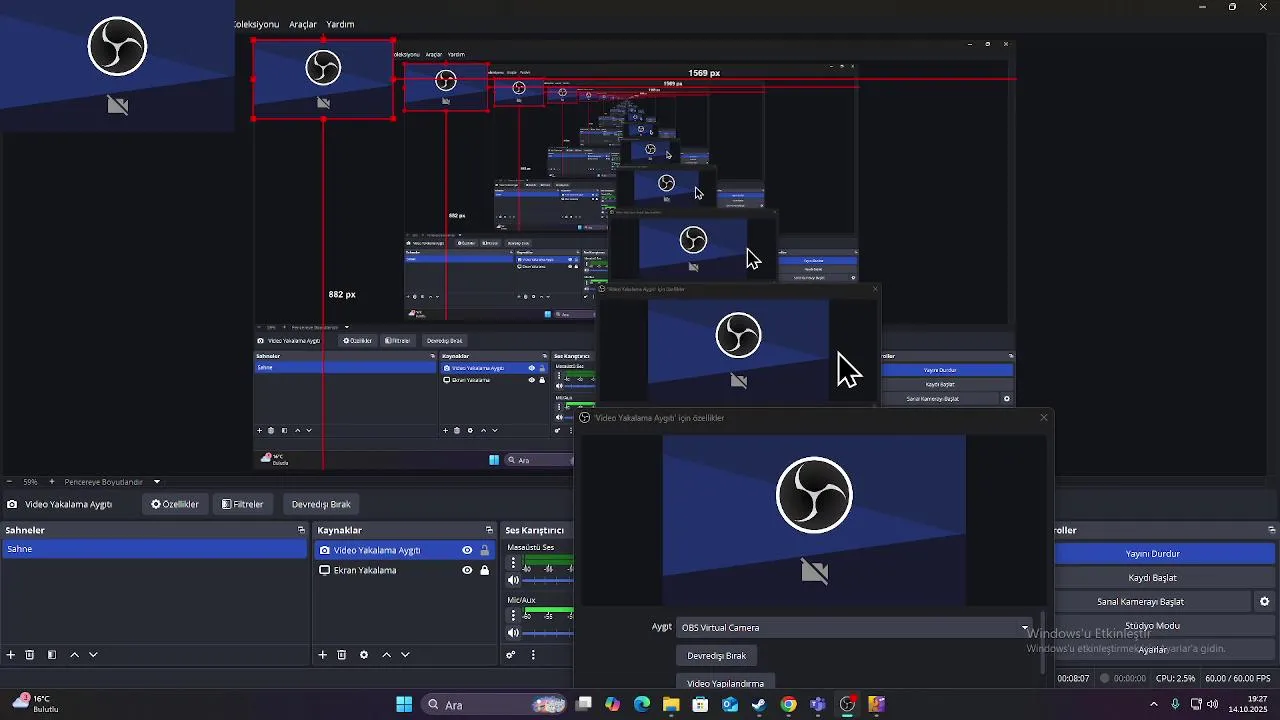Open the Windows Start menu

(x=404, y=705)
